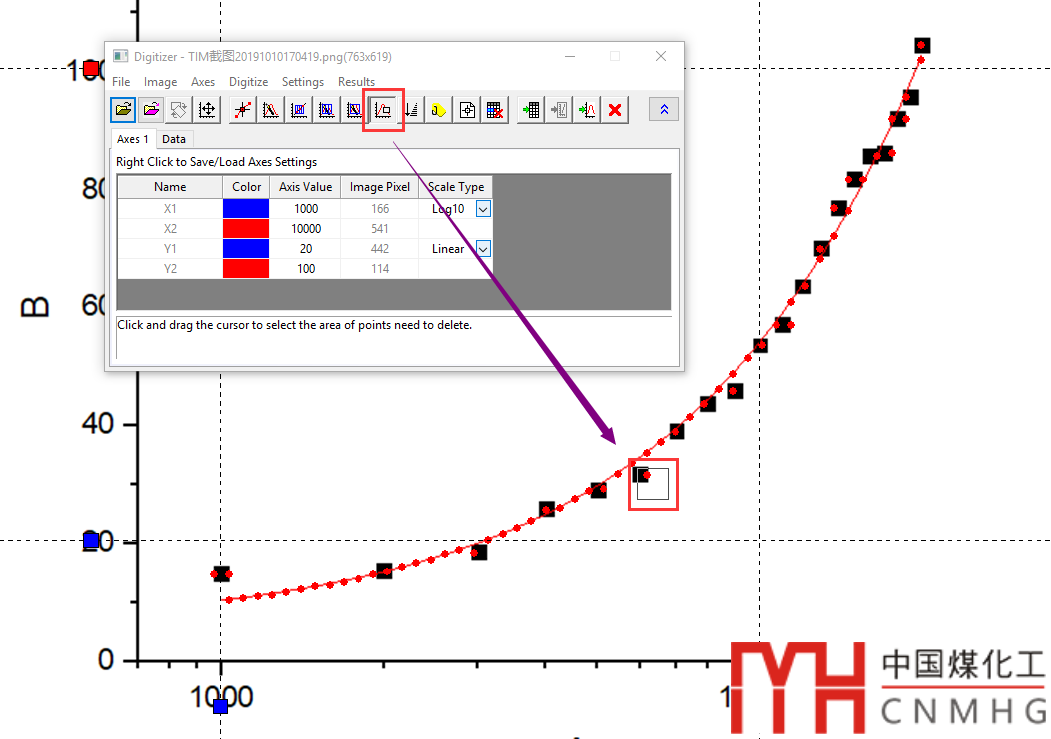The height and width of the screenshot is (739, 1051).
Task: Collapse panel with double-chevron up button
Action: (x=664, y=109)
